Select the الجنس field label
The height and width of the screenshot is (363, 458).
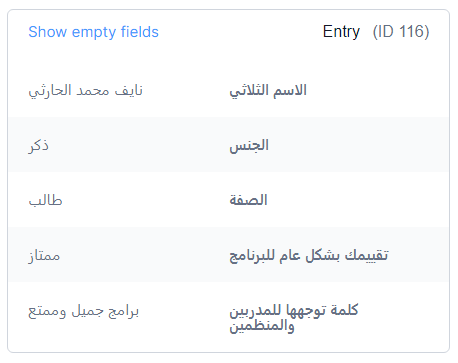click(249, 146)
